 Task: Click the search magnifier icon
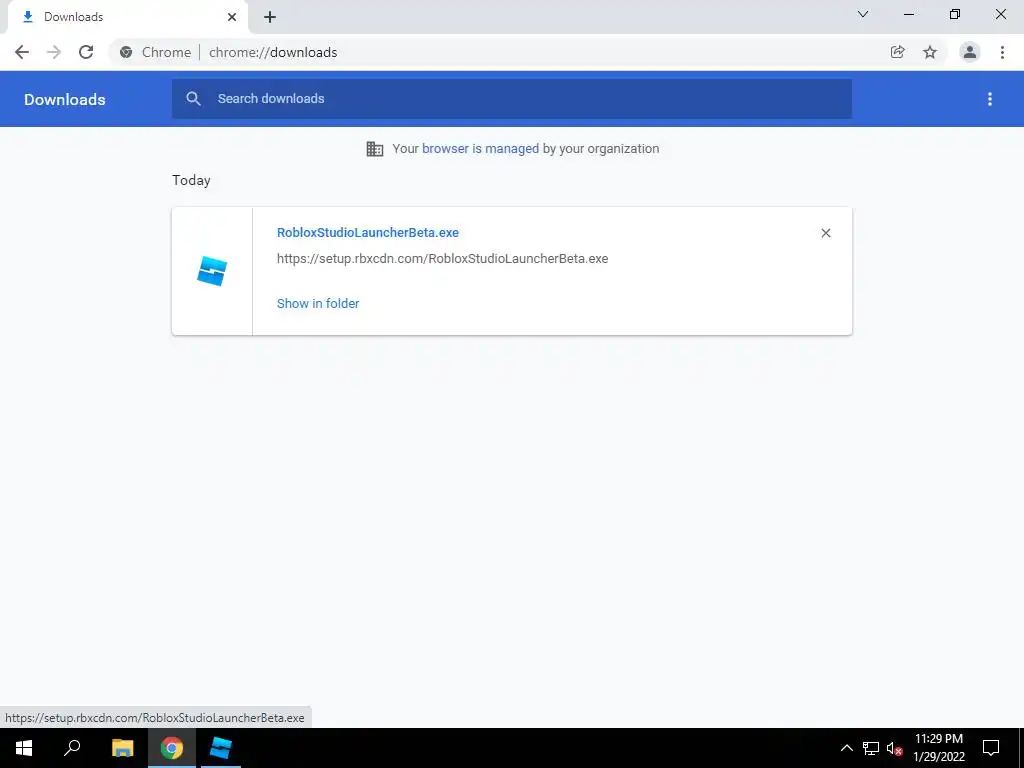193,99
